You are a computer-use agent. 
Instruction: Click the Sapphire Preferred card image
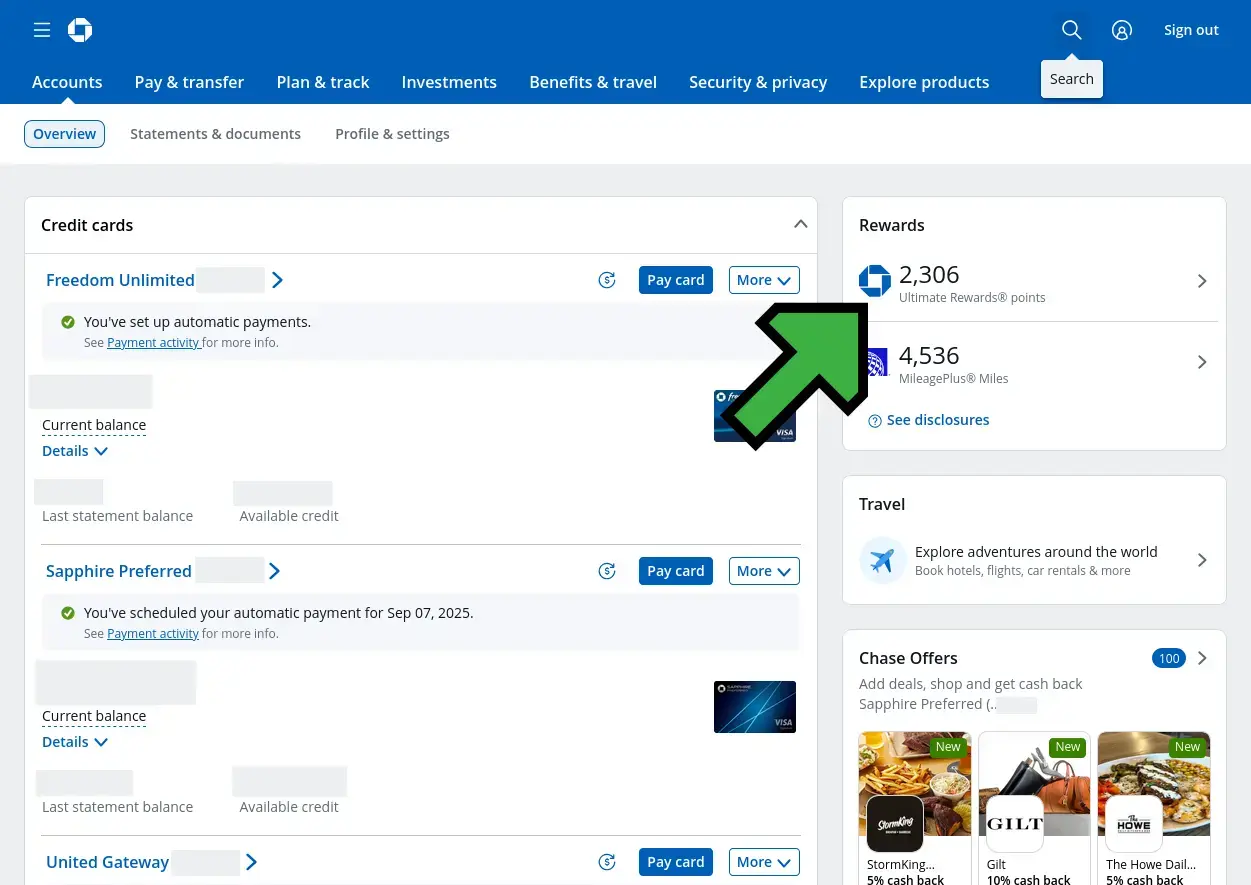pos(755,707)
